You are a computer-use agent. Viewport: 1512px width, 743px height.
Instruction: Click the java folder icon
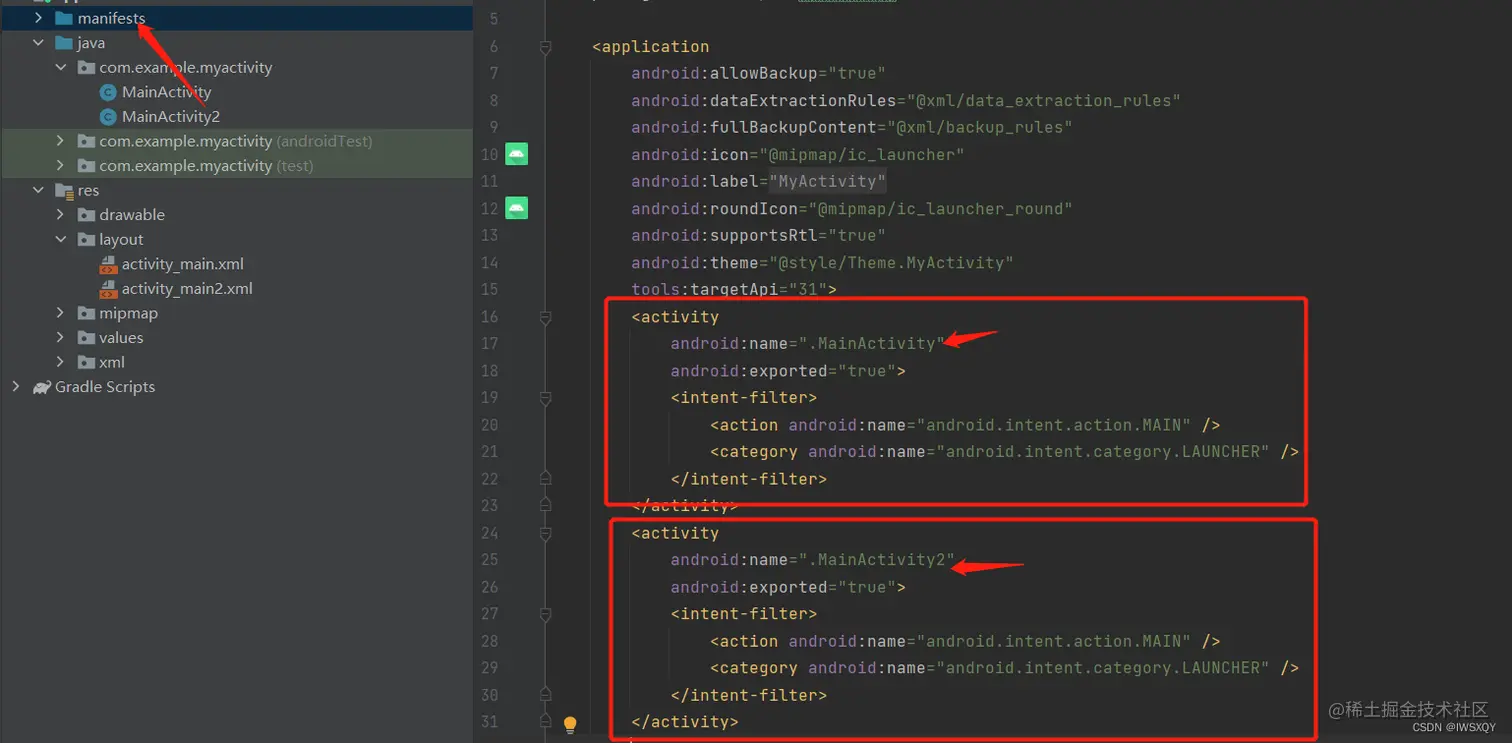point(64,43)
